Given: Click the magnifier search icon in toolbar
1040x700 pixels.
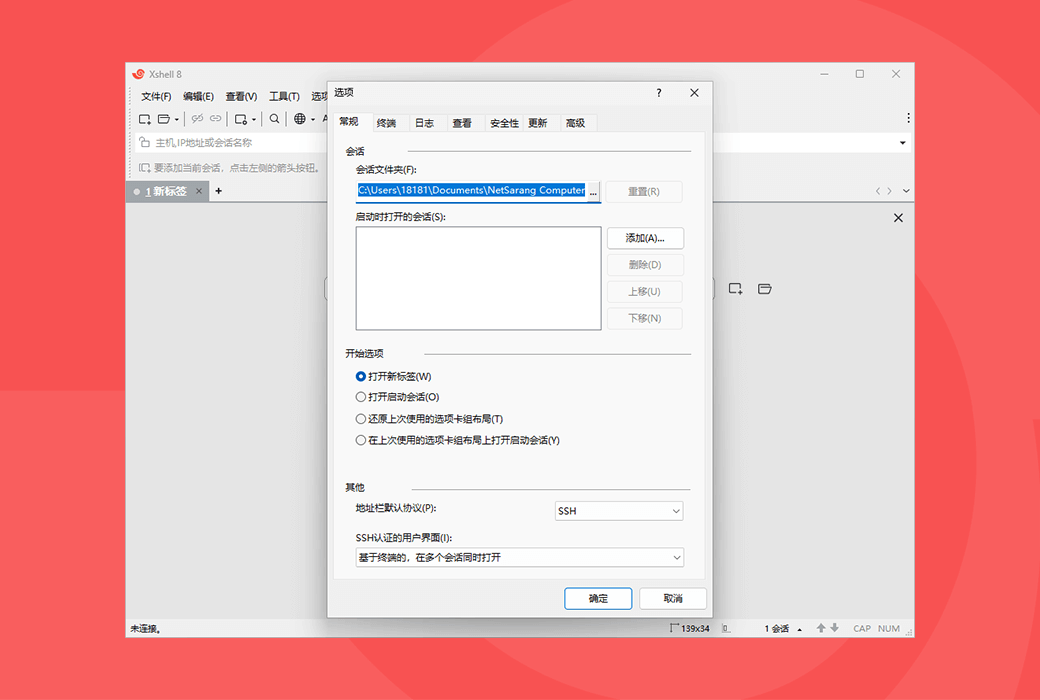Looking at the screenshot, I should tap(274, 119).
